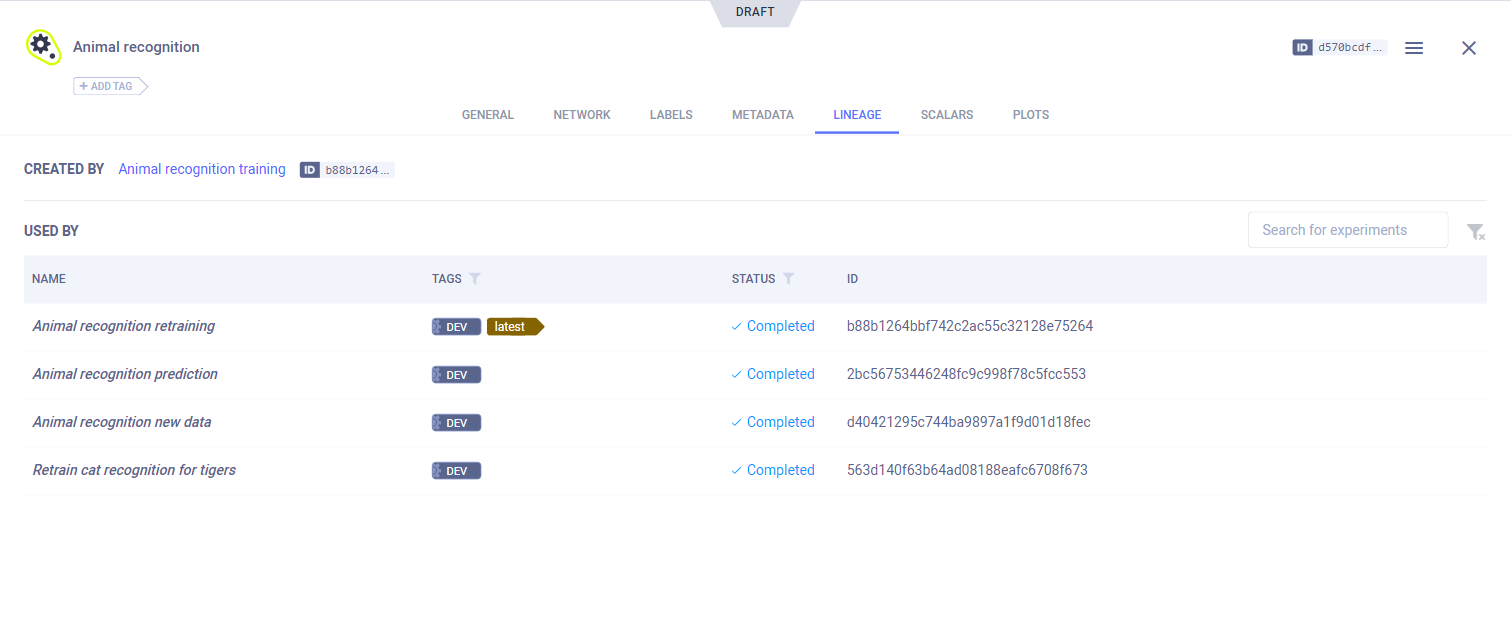The width and height of the screenshot is (1511, 625).
Task: Open the STATUS column filter
Action: (788, 279)
